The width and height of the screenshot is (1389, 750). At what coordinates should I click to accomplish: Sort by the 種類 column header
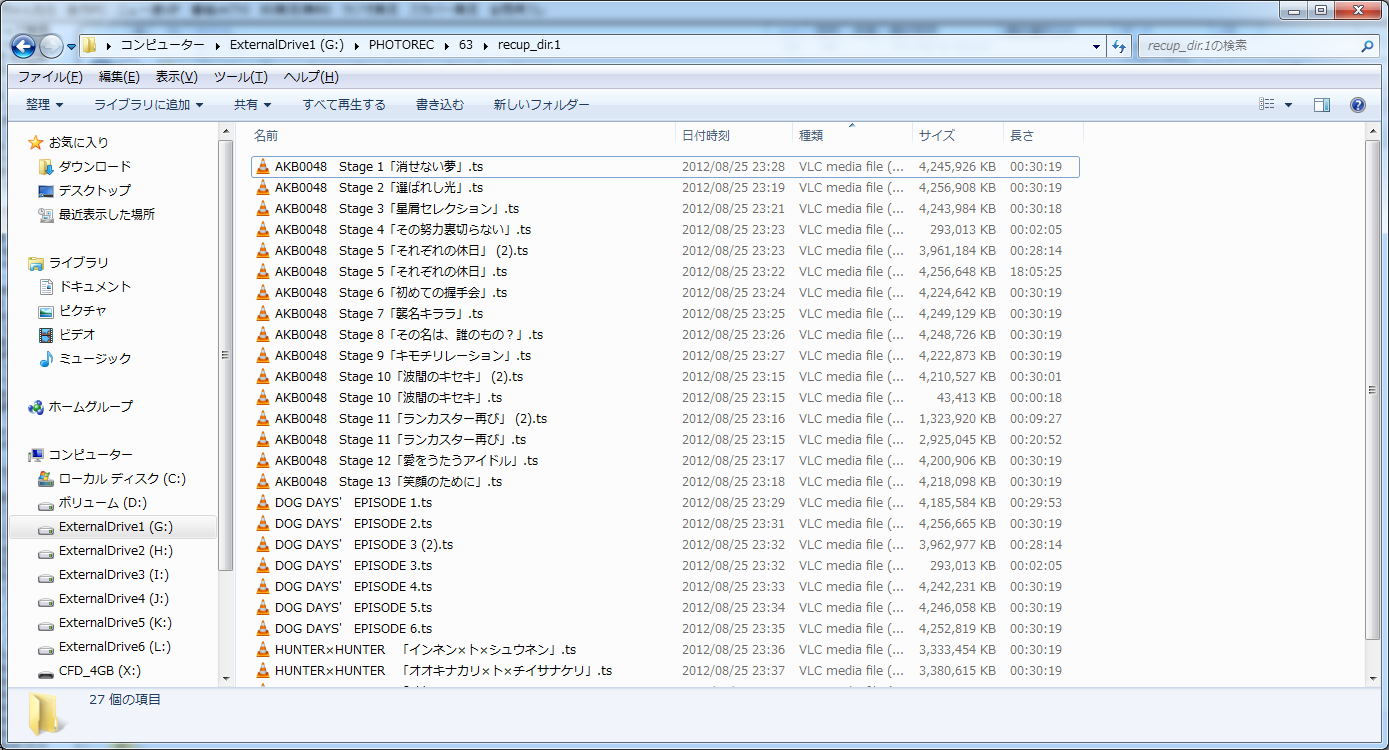(x=852, y=135)
